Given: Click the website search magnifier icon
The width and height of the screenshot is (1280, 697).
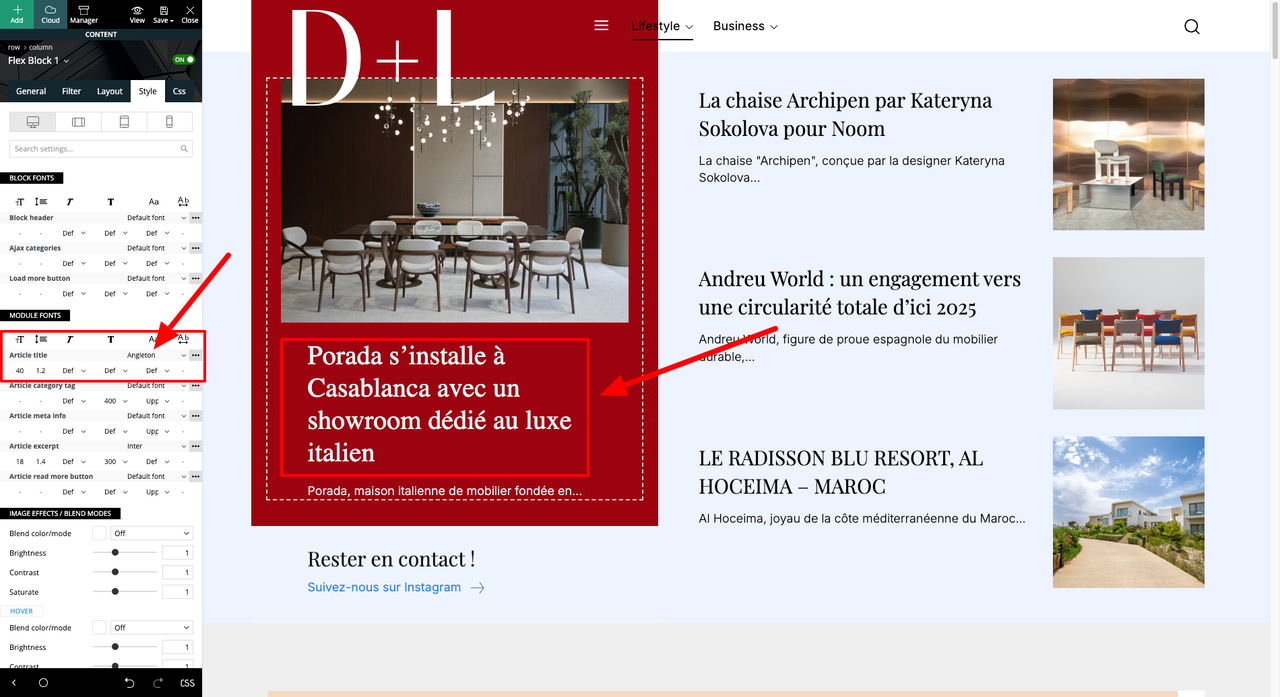Looking at the screenshot, I should (x=1192, y=27).
